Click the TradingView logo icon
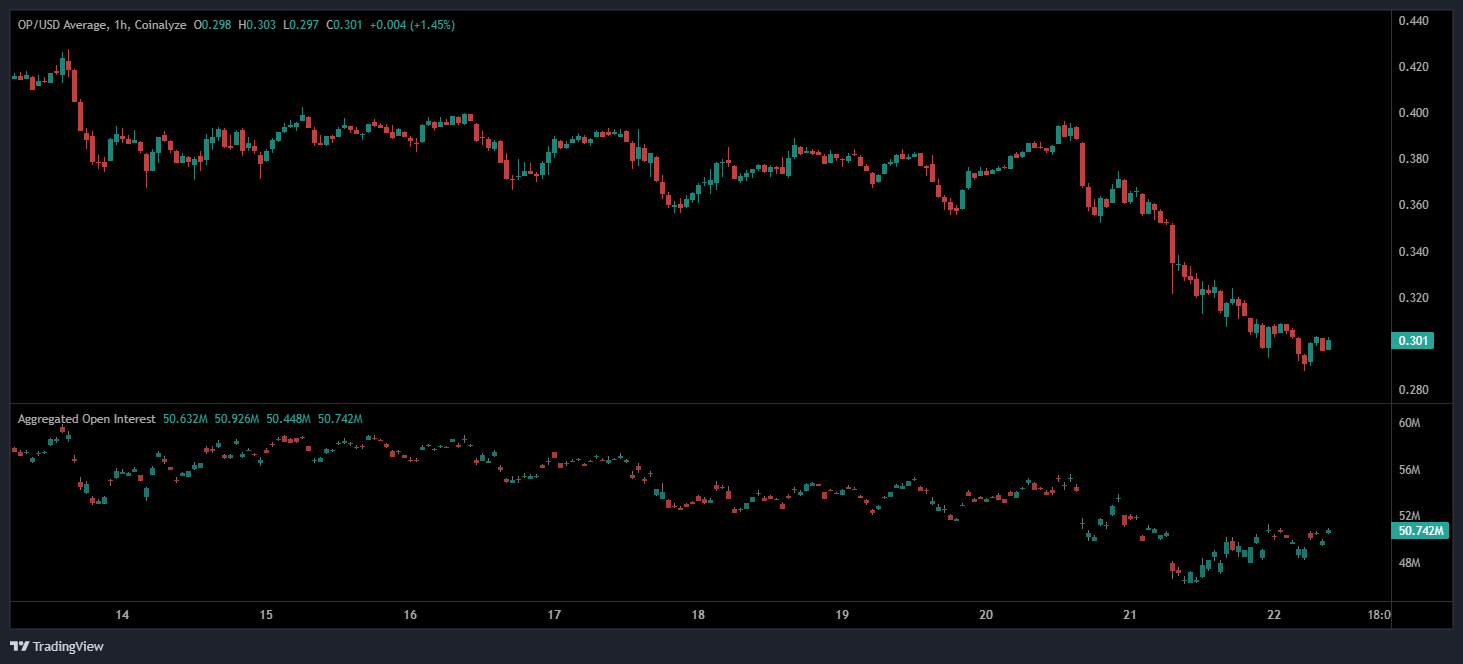 [19, 646]
